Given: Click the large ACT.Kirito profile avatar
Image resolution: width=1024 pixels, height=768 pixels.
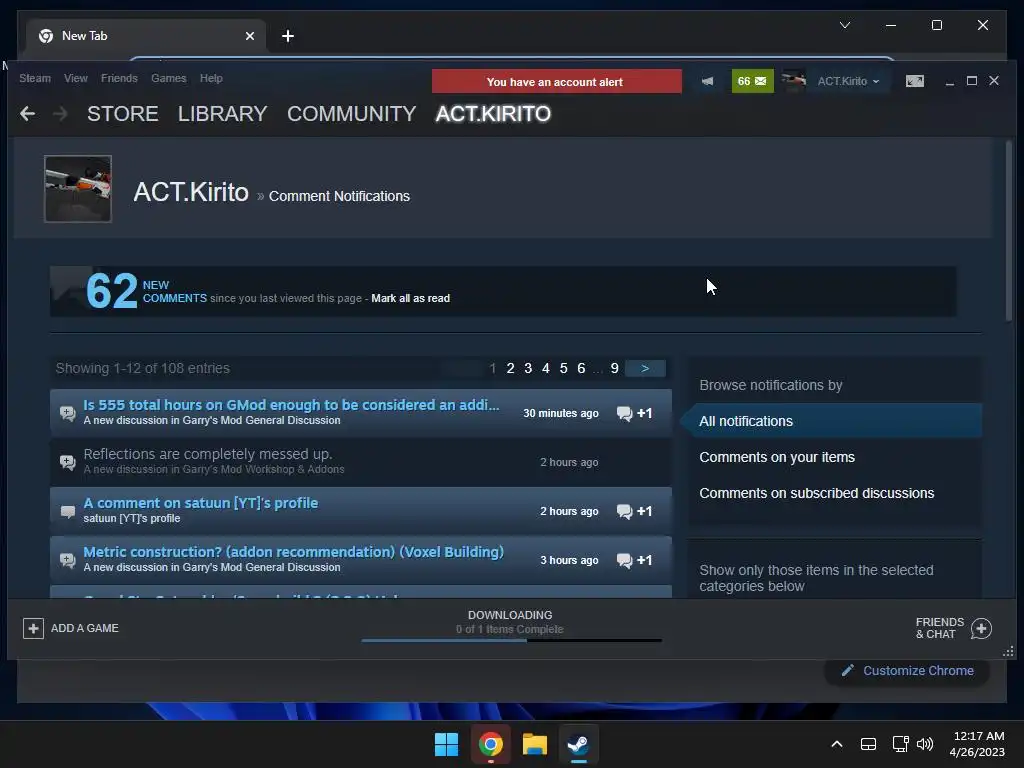Looking at the screenshot, I should coord(78,189).
